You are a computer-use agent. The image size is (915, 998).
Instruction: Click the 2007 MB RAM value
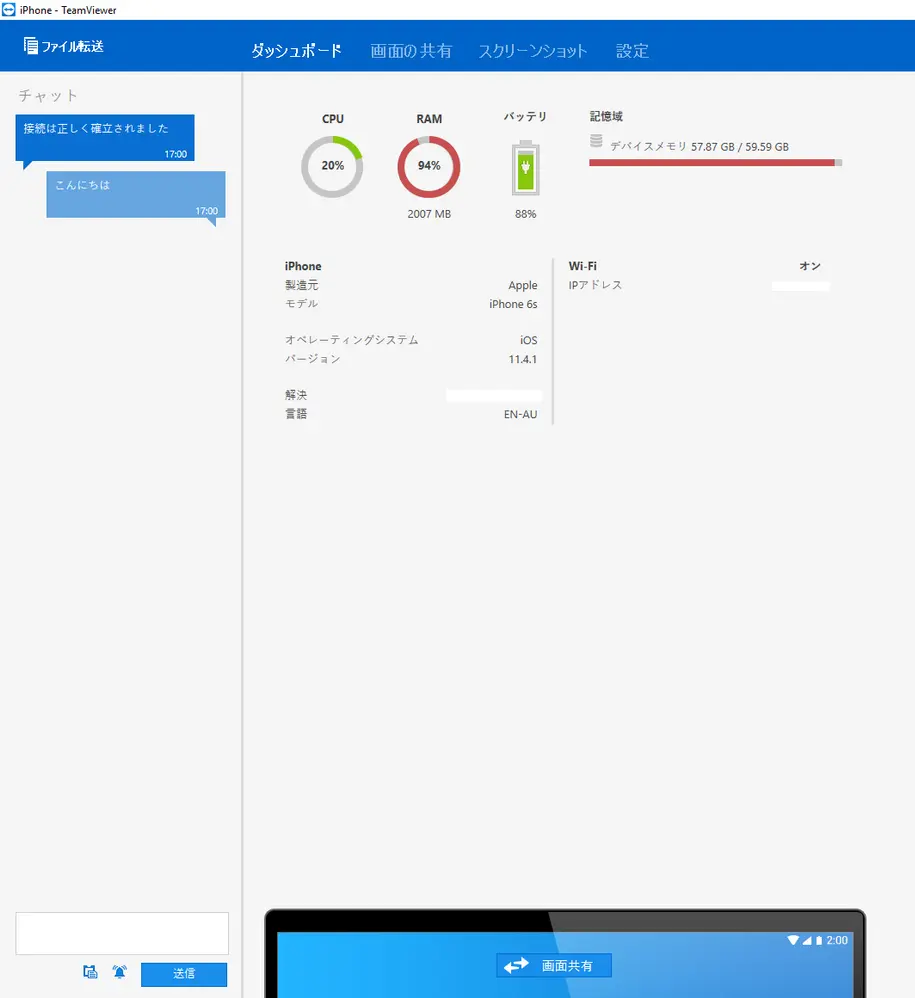pos(429,214)
